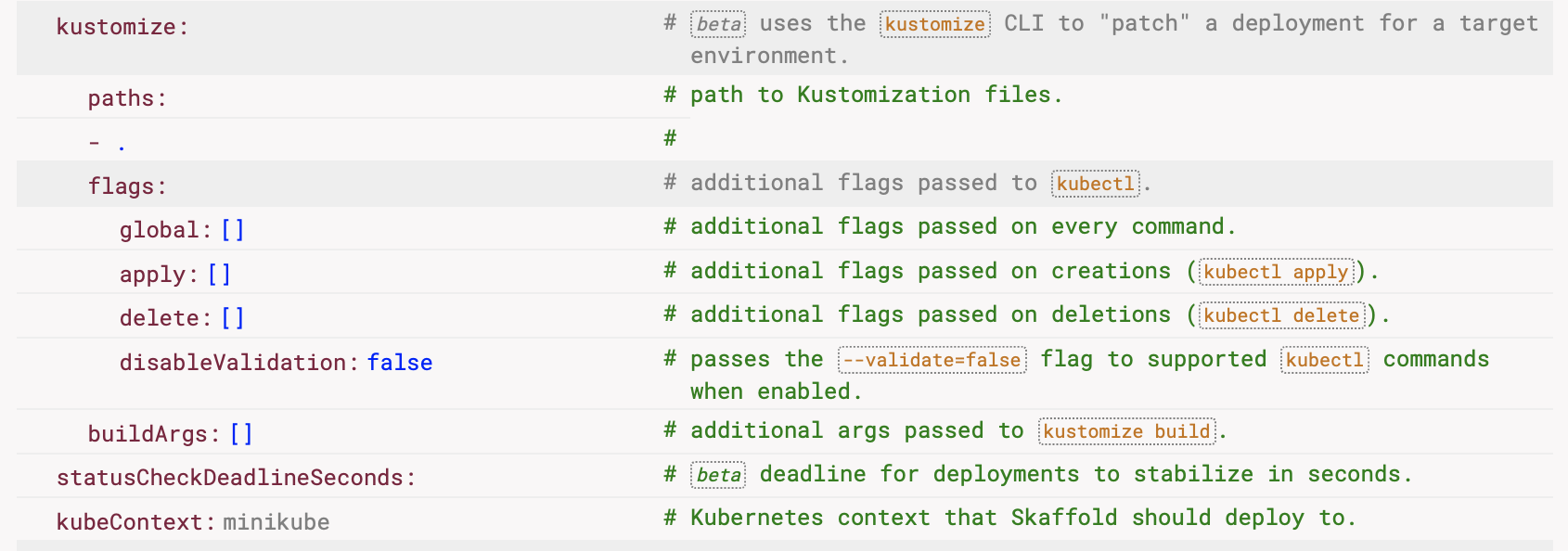The width and height of the screenshot is (1568, 551).
Task: Click the 'kustomize build' code tag
Action: click(x=1126, y=431)
